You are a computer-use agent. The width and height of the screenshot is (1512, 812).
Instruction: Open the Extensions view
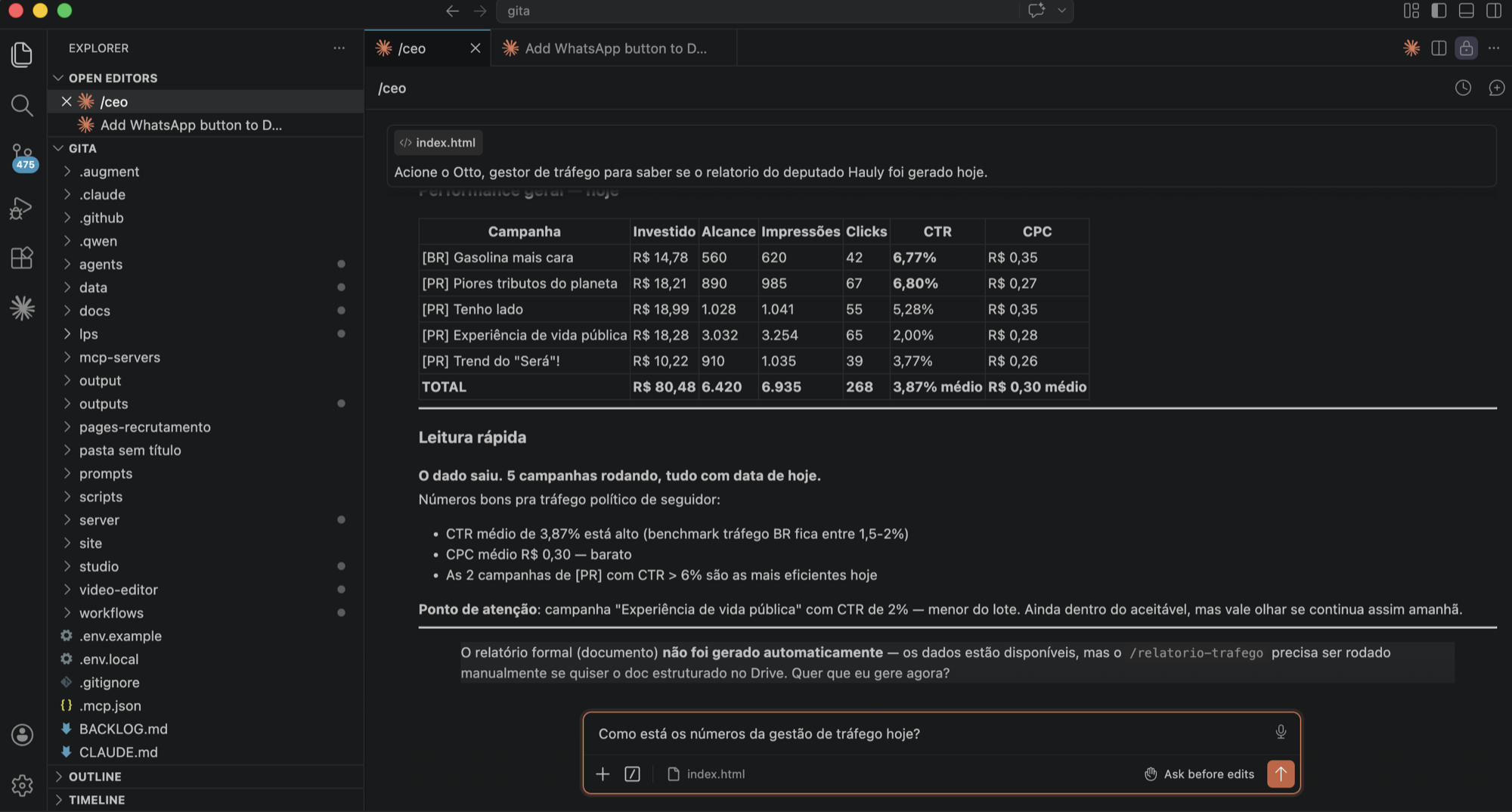22,258
